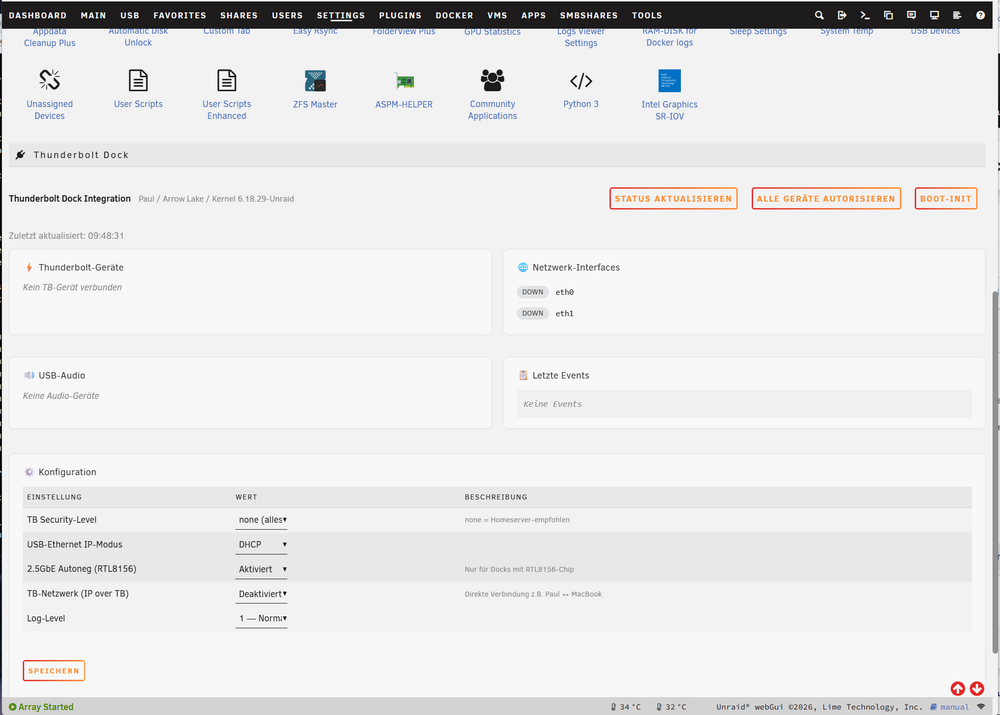Click the red back-to-top arrow icon
The image size is (1000, 715).
point(958,689)
